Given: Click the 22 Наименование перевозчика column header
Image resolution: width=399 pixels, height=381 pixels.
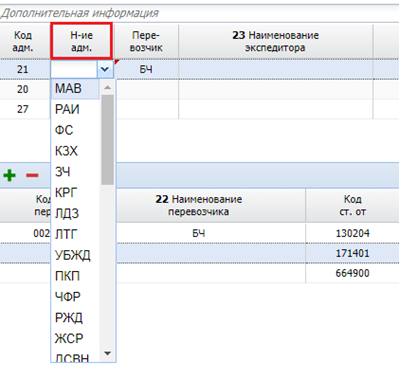Looking at the screenshot, I should (x=198, y=205).
